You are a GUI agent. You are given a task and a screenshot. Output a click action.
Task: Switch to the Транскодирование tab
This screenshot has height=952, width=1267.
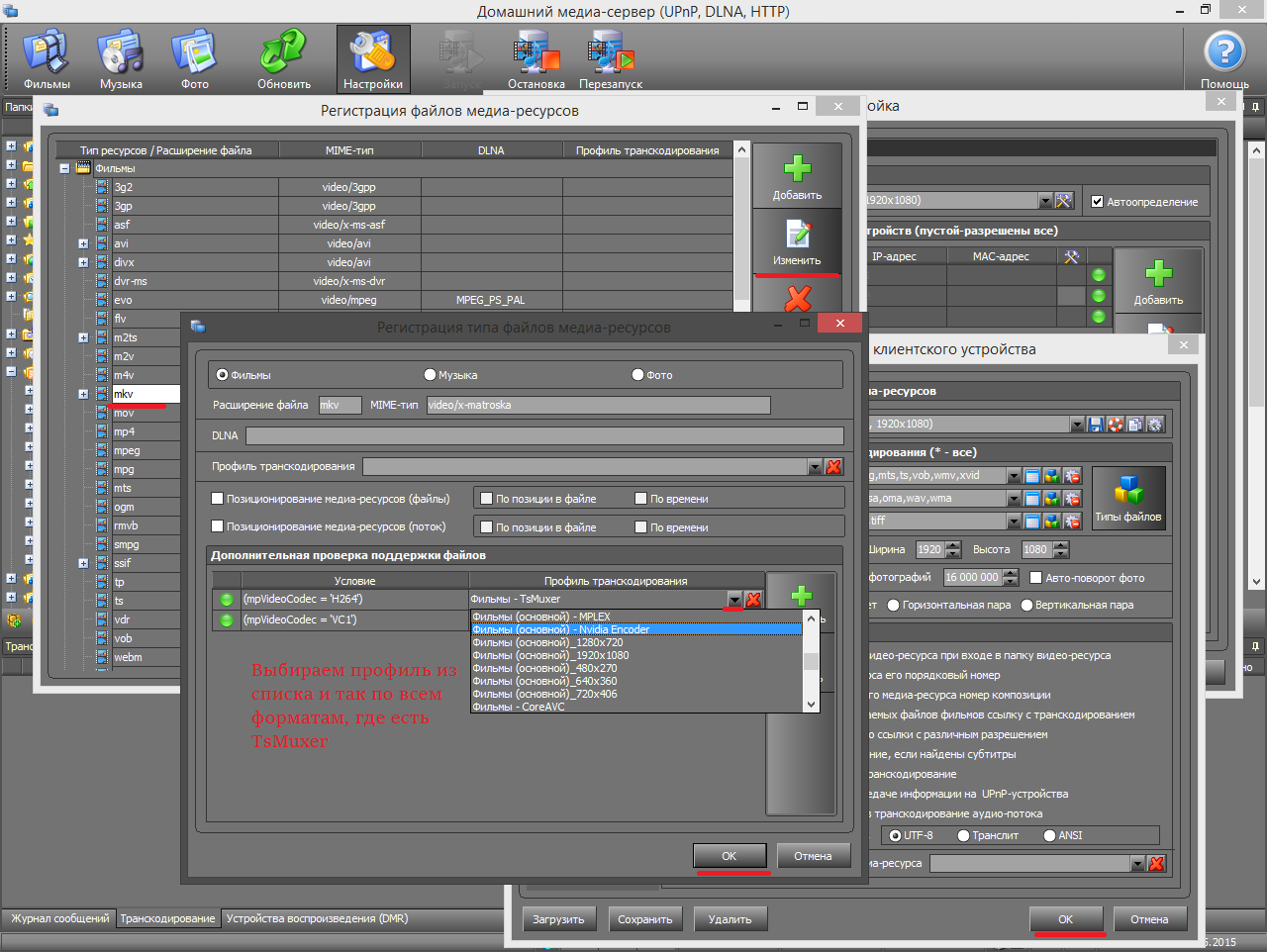point(167,919)
